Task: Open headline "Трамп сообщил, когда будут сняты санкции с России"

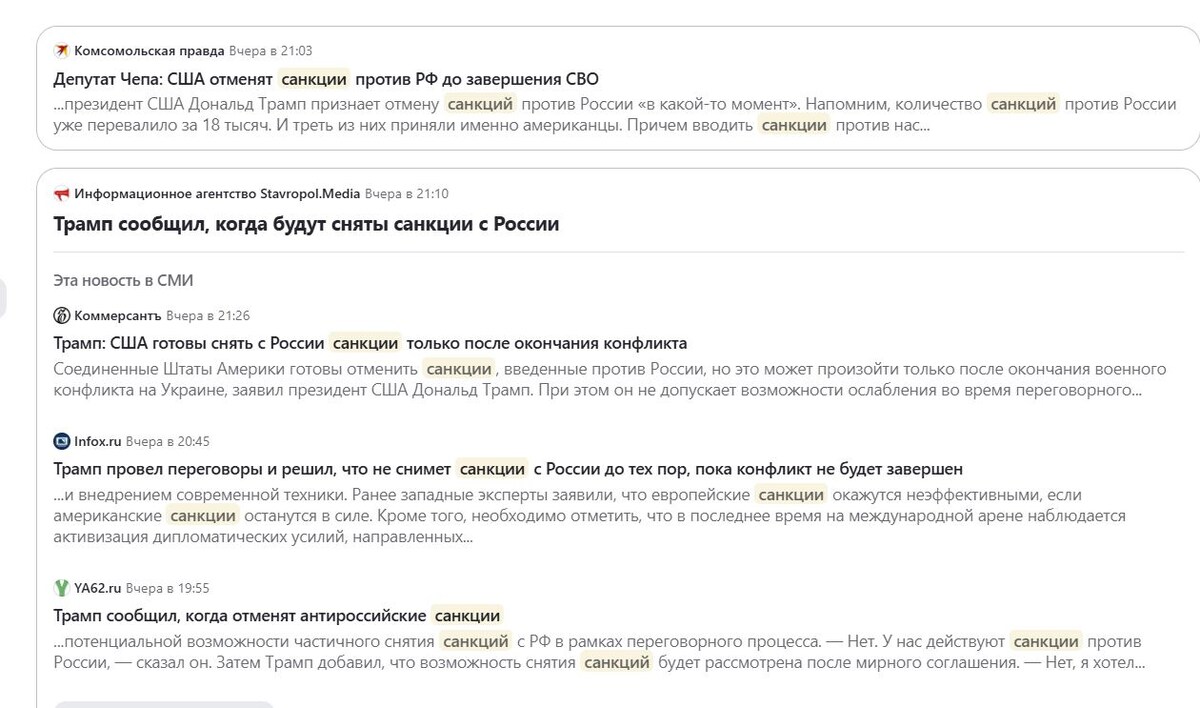Action: pyautogui.click(x=306, y=224)
